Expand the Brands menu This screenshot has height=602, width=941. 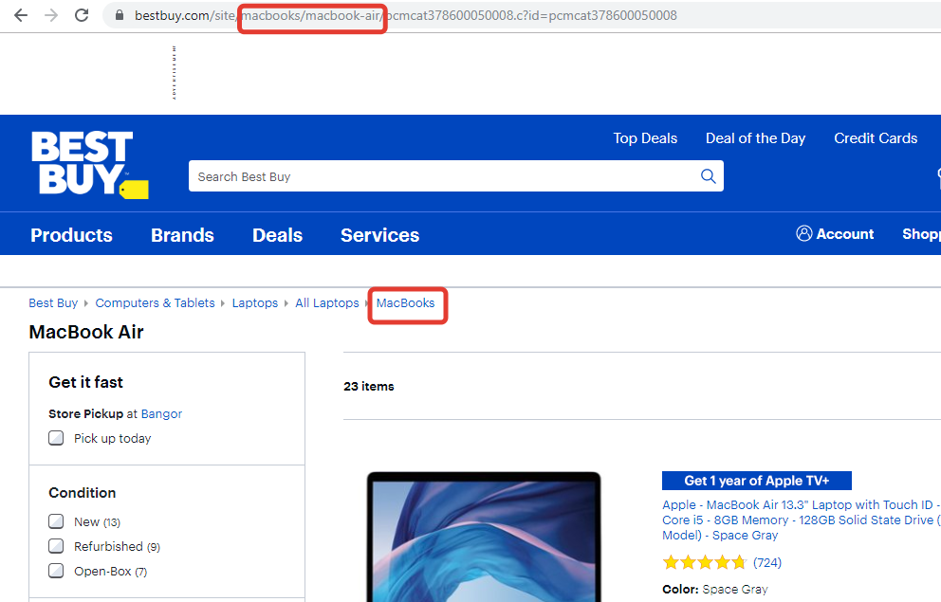click(182, 235)
